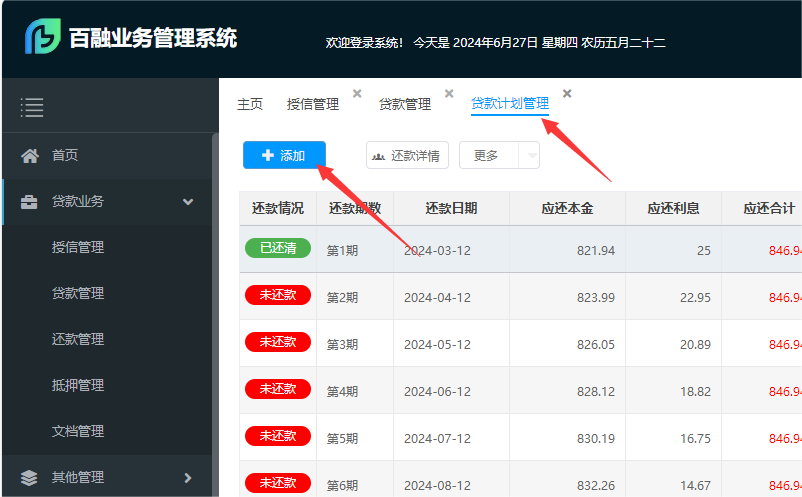Open 还款管理 in the sidebar
The width and height of the screenshot is (802, 497).
tap(78, 340)
